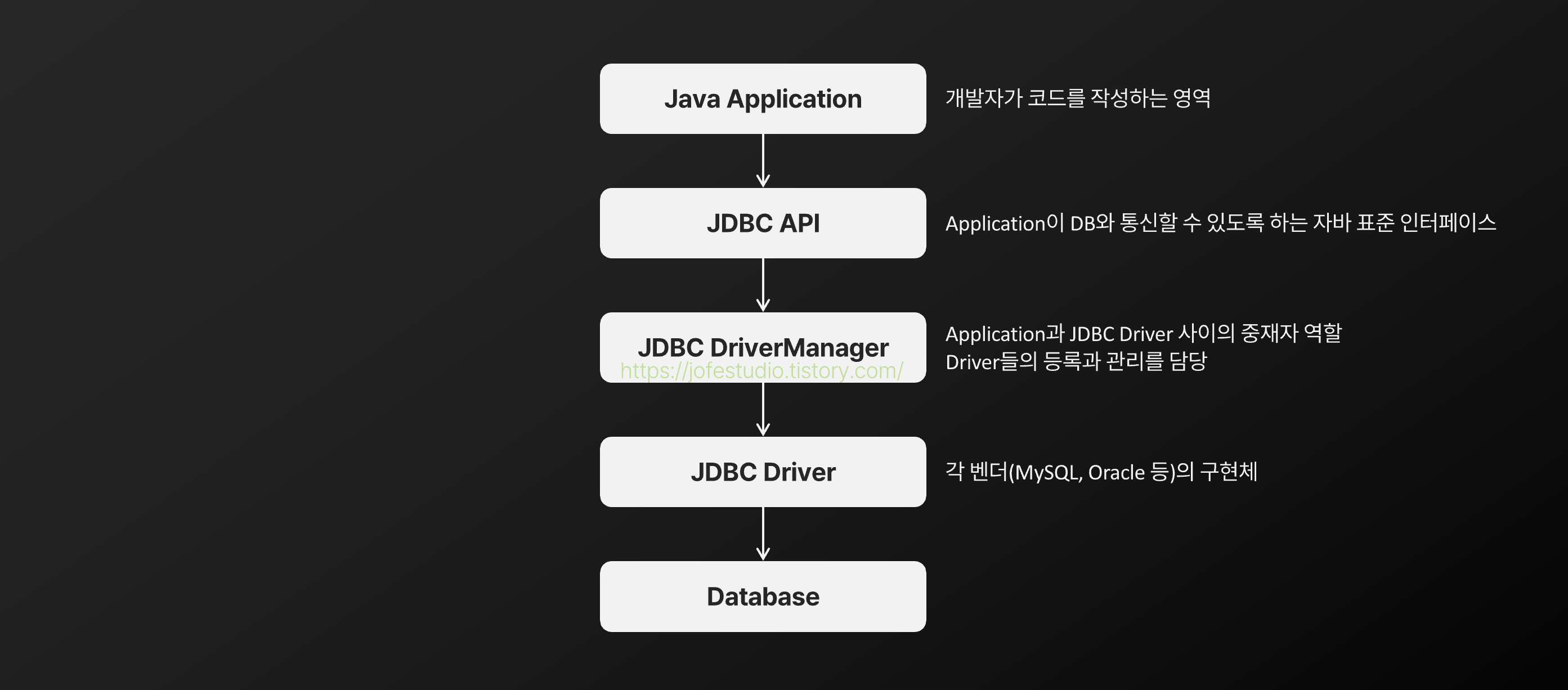Click the word 표준 in JDBC API description
Screen dimensions: 1568x690
point(1375,223)
